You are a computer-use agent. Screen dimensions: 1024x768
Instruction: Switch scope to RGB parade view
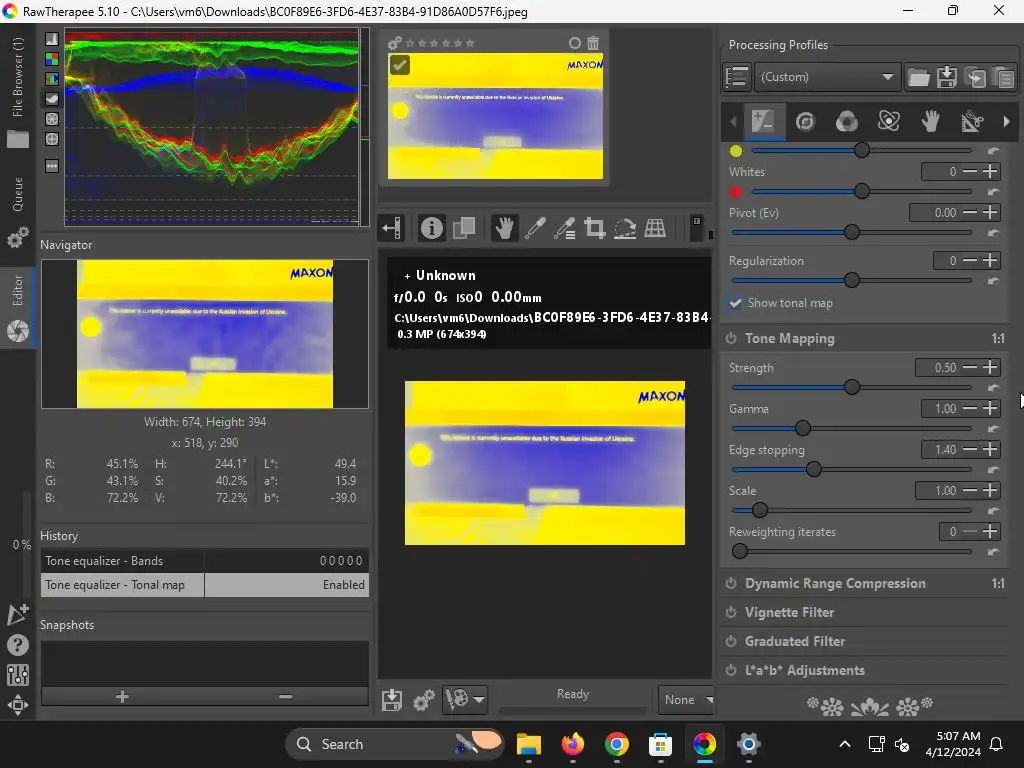tap(52, 79)
